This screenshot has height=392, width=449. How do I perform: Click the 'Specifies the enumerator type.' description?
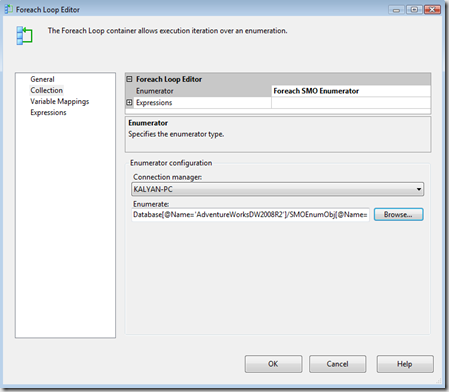coord(176,134)
